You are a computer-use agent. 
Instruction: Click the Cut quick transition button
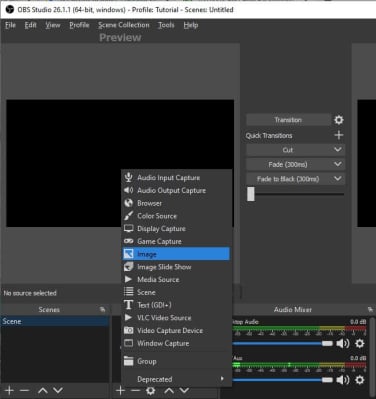pyautogui.click(x=288, y=150)
